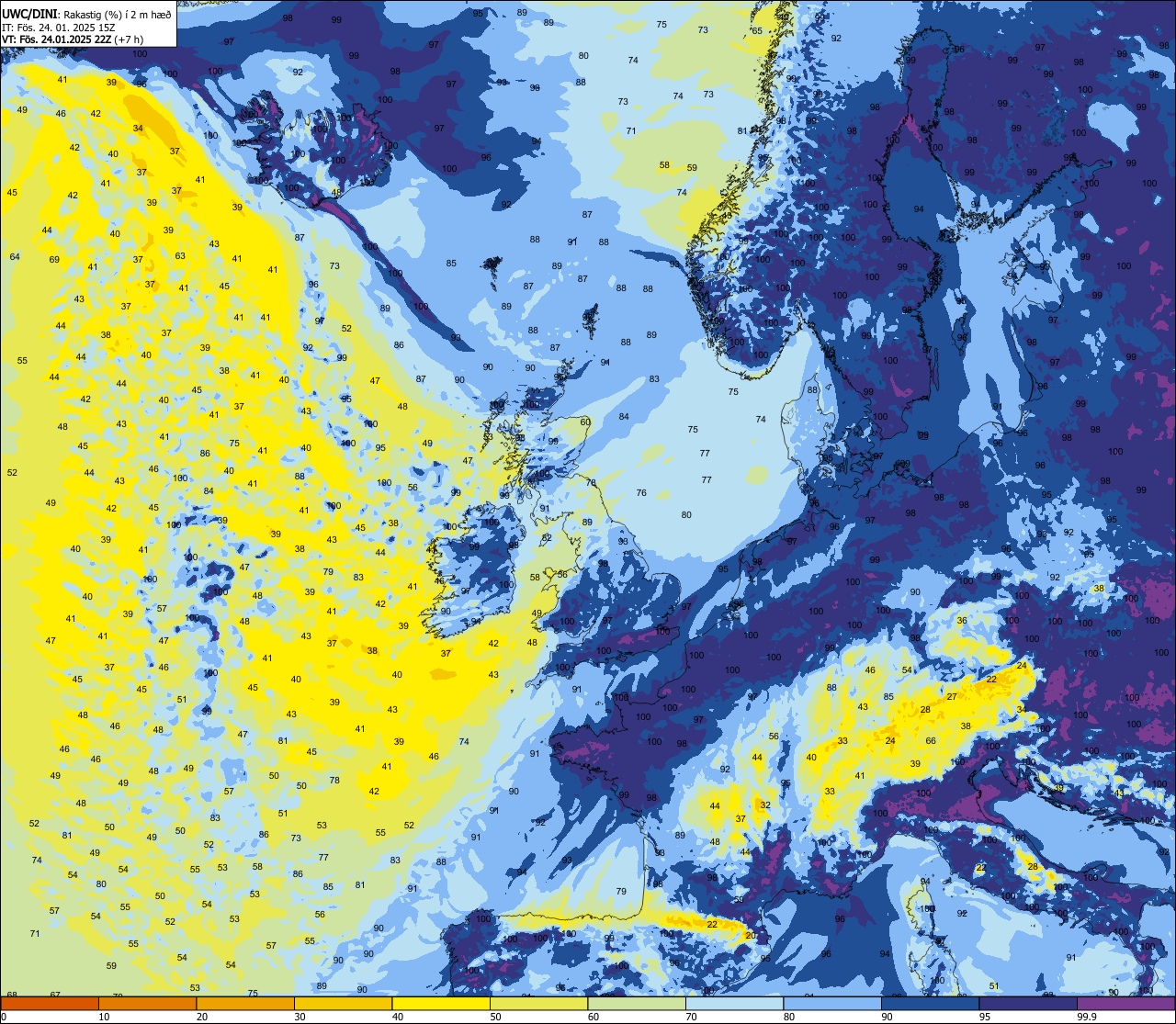Click the 40–50 percent yellow legend segment
The width and height of the screenshot is (1176, 1024).
click(441, 1003)
